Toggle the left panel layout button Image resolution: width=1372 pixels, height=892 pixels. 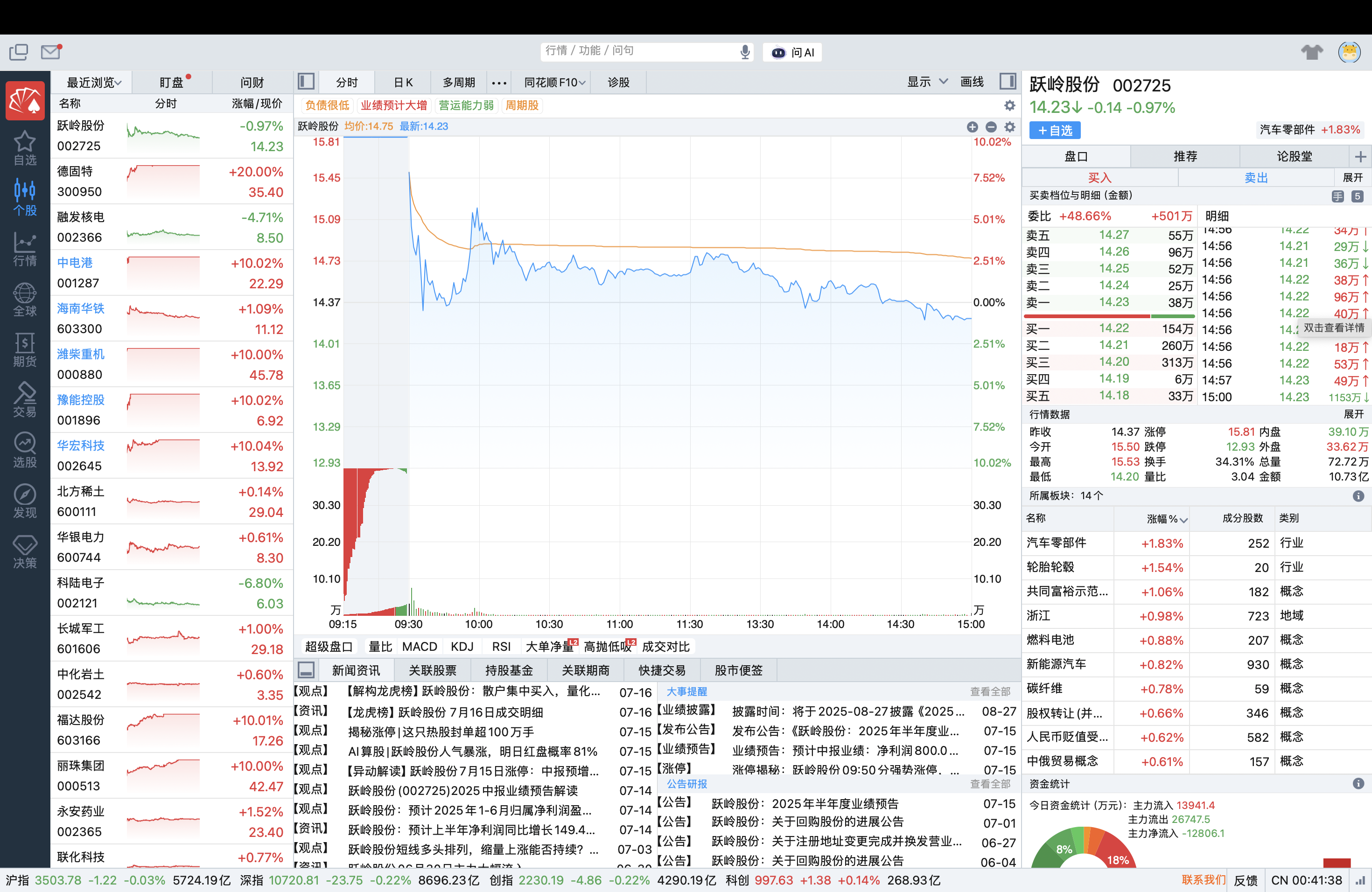306,82
